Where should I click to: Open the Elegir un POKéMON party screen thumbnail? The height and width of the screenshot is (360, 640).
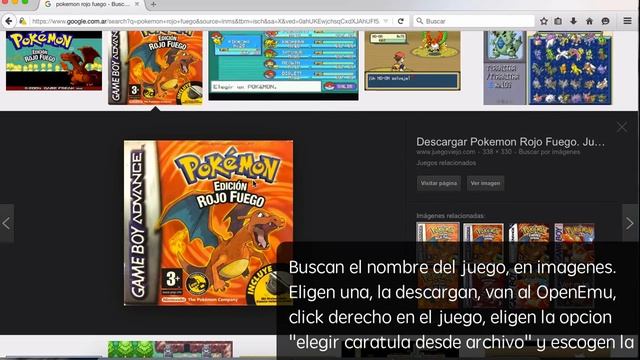pyautogui.click(x=283, y=65)
